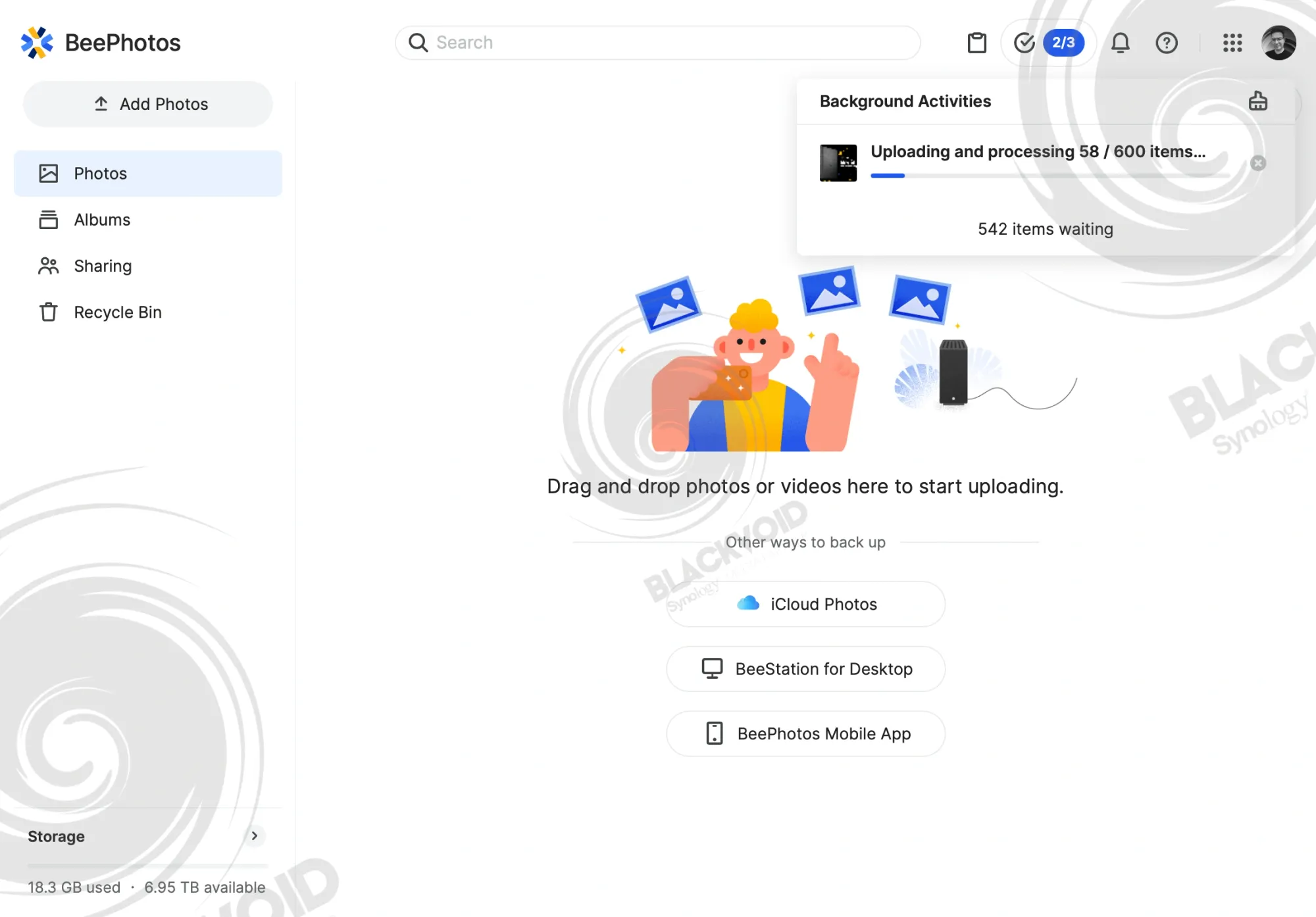Open the notifications bell
1316x917 pixels.
pos(1121,43)
